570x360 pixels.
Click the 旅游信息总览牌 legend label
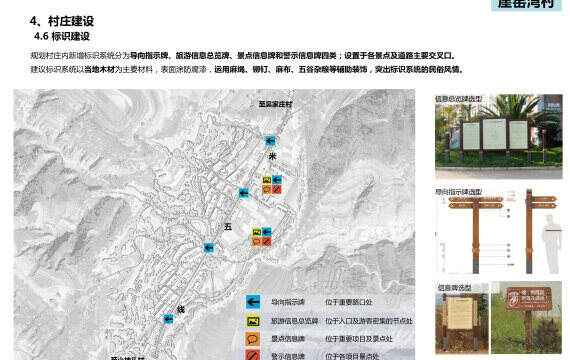click(x=294, y=321)
